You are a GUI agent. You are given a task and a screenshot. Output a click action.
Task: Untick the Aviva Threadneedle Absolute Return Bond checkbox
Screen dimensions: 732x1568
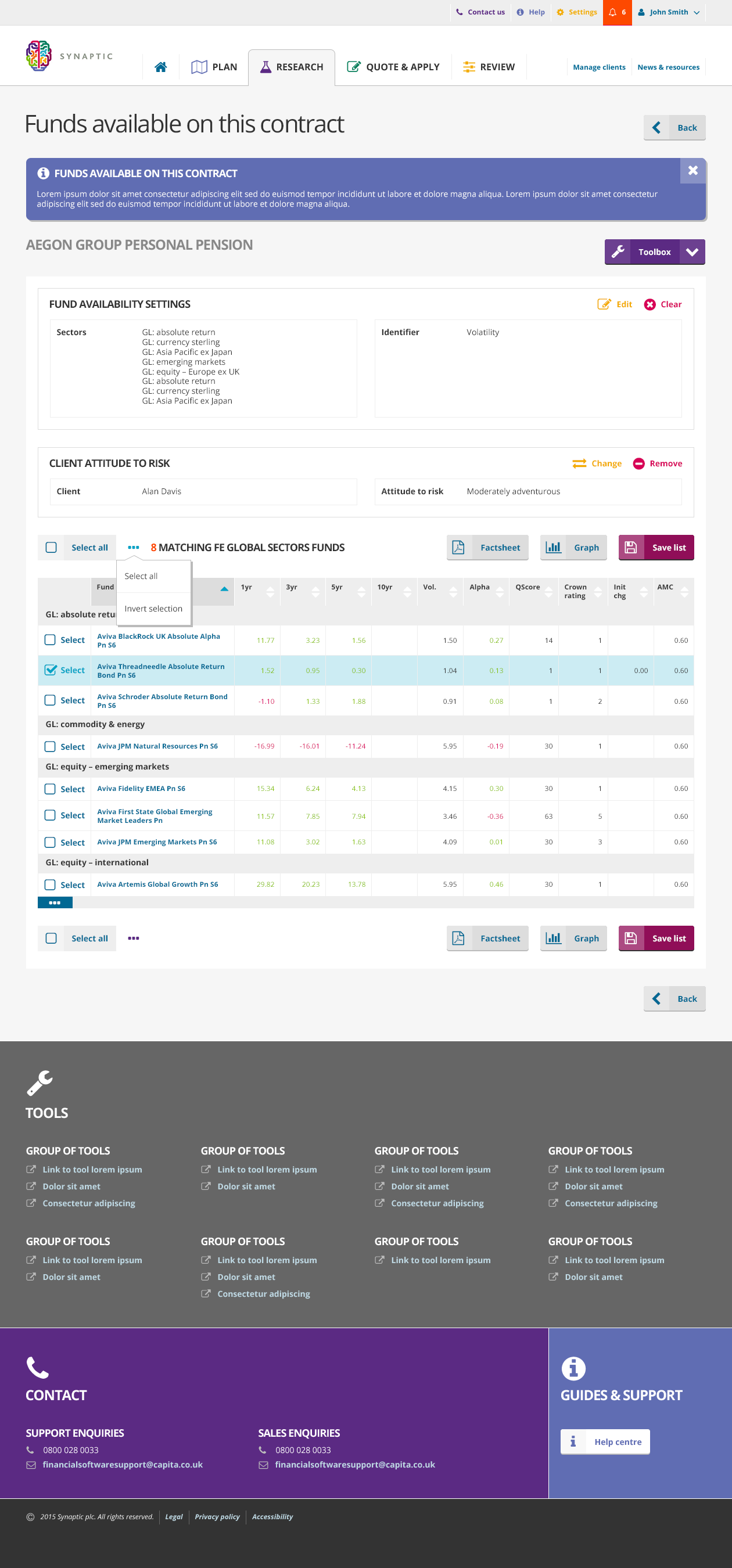pyautogui.click(x=51, y=670)
